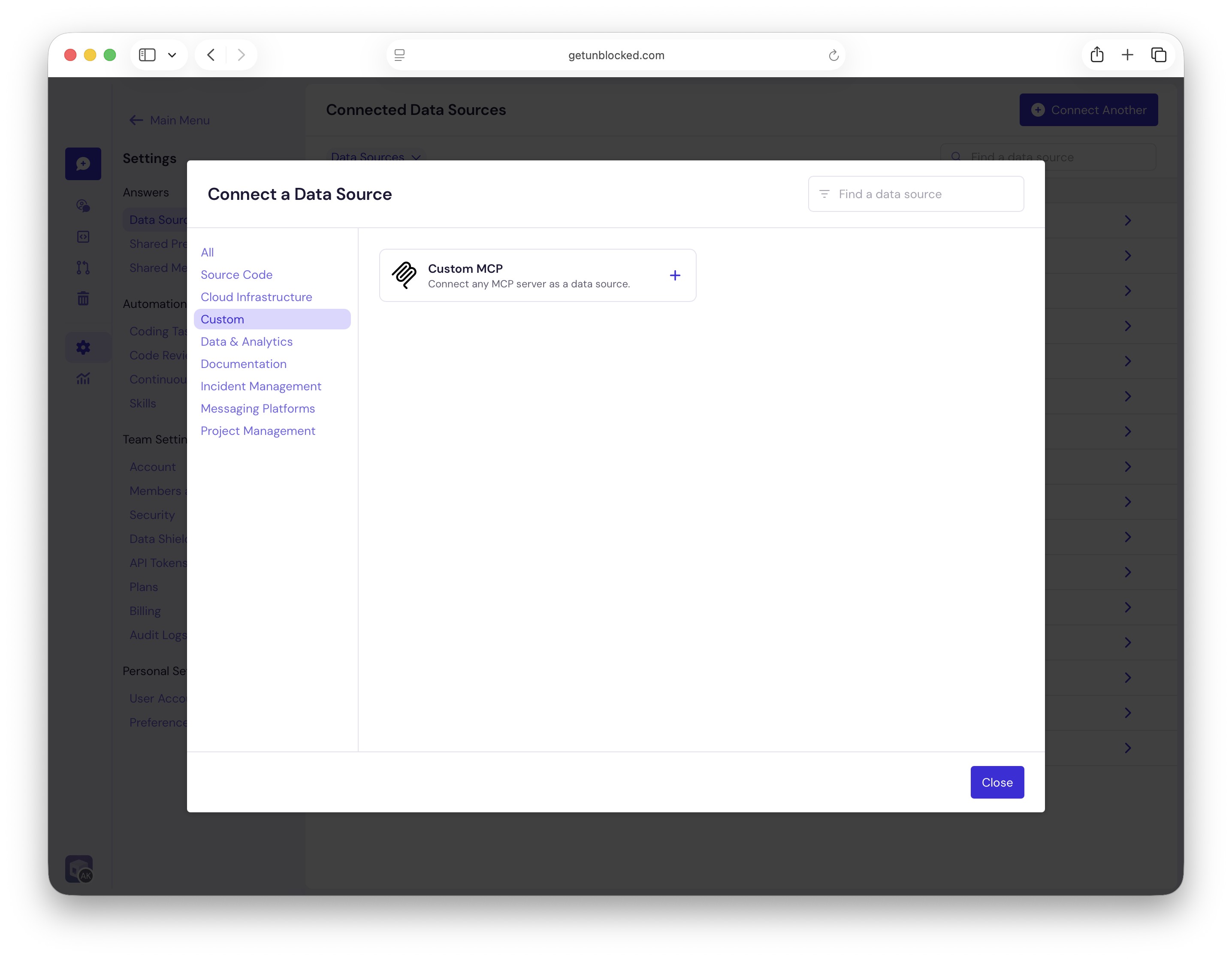This screenshot has width=1232, height=959.
Task: Open Skills settings link
Action: click(x=143, y=403)
